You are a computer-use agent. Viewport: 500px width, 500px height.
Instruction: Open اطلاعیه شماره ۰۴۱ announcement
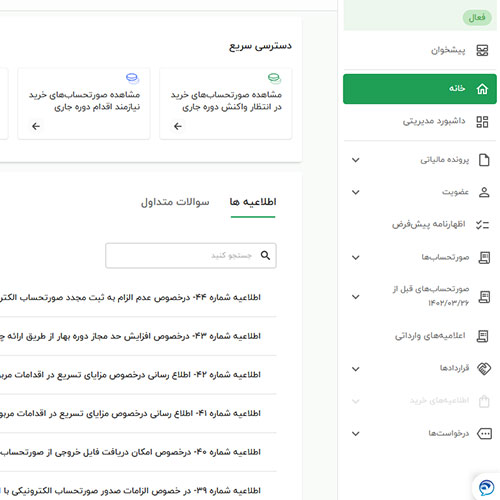pyautogui.click(x=130, y=413)
